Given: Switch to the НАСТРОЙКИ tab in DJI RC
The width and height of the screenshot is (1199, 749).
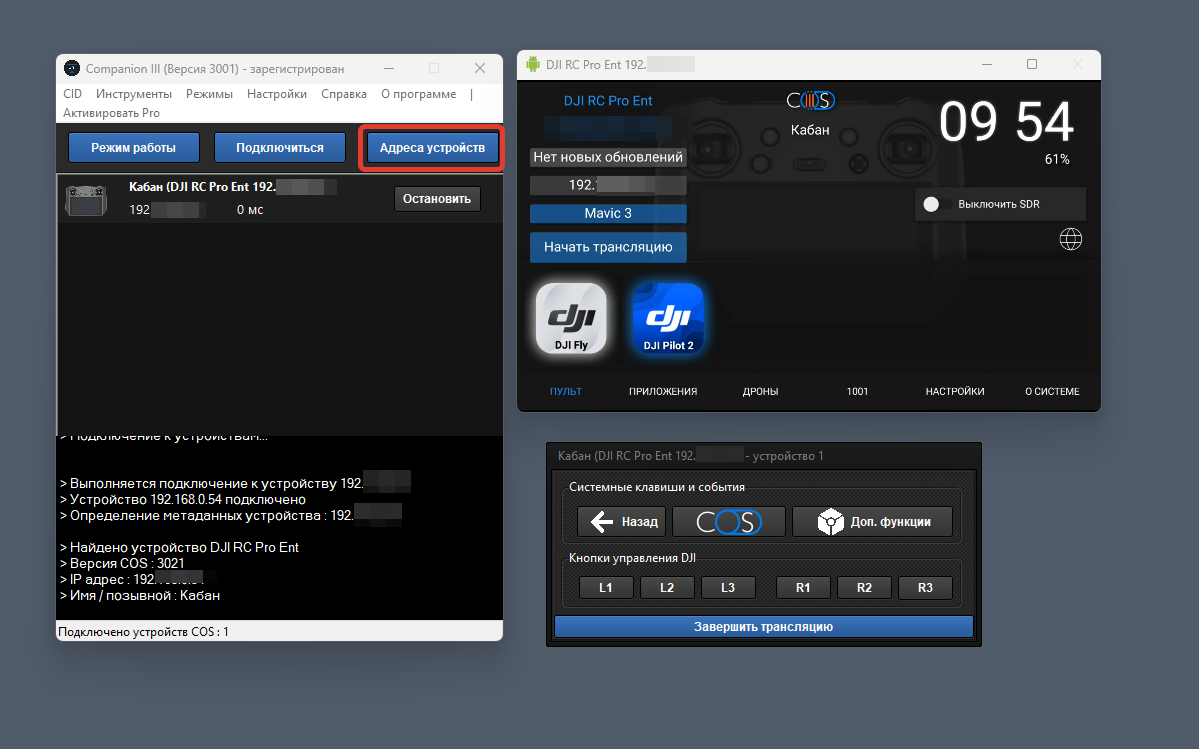Looking at the screenshot, I should 955,391.
